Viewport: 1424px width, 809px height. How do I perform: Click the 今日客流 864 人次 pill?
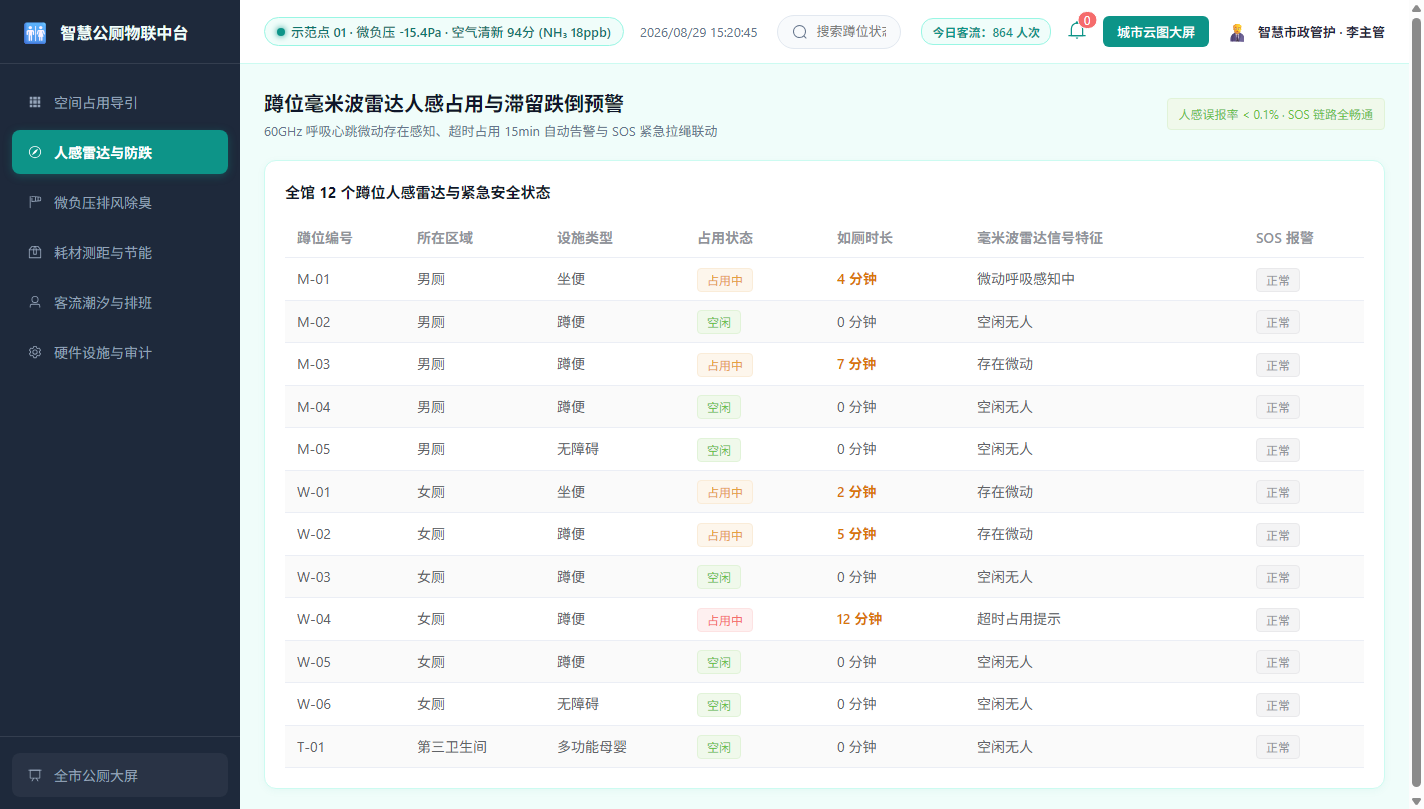pos(985,32)
